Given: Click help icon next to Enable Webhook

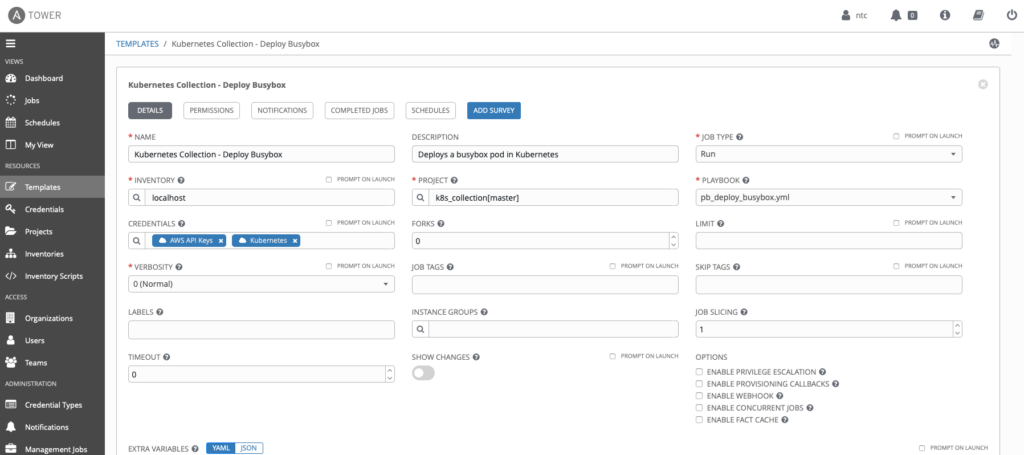Looking at the screenshot, I should [x=780, y=396].
